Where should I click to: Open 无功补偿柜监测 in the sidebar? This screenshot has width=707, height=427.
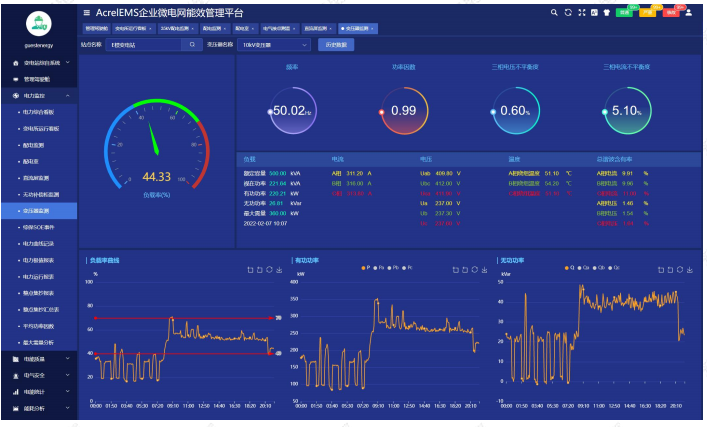point(39,194)
